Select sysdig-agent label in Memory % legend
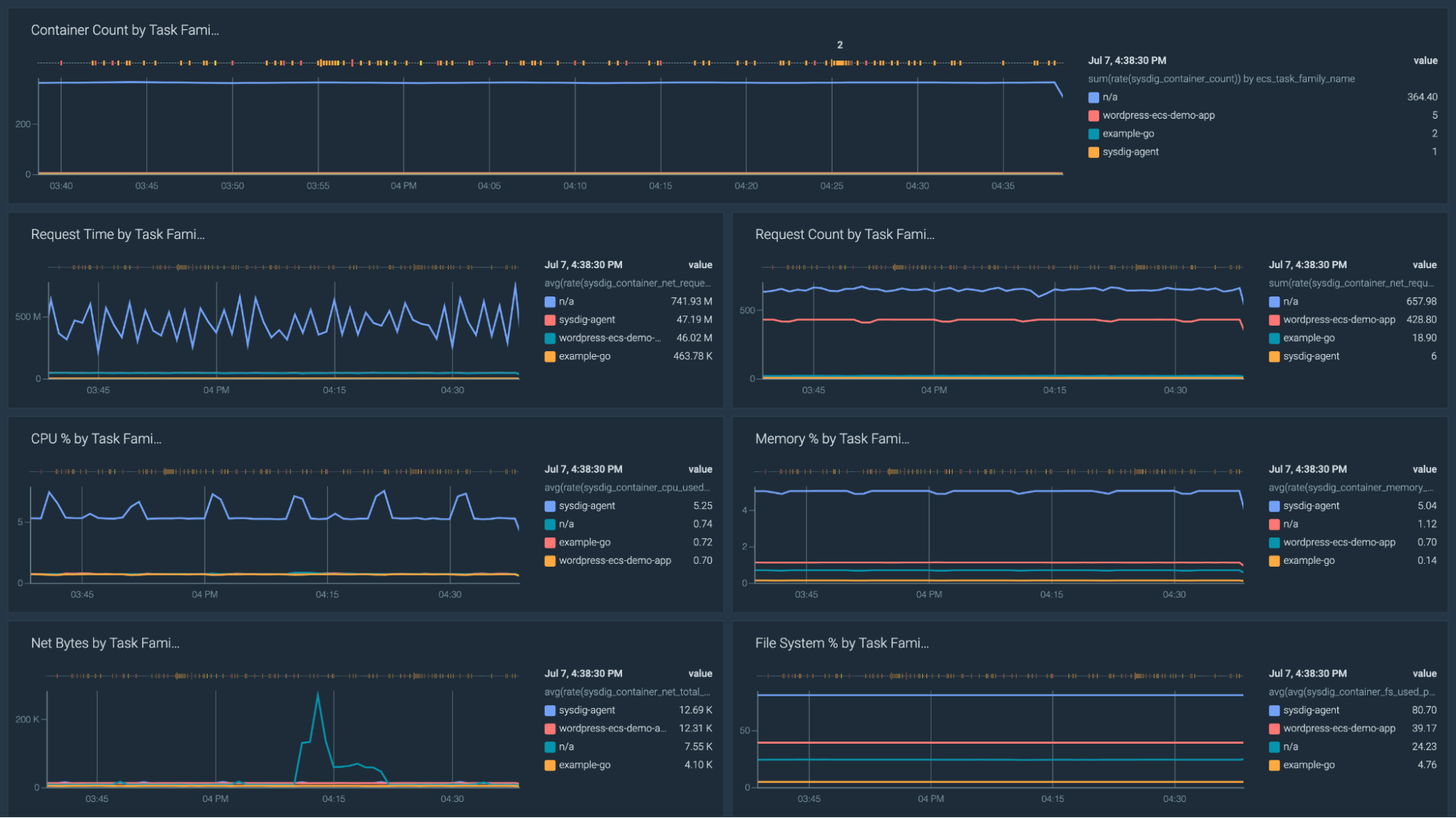Screen dimensions: 1456x818 point(1311,506)
